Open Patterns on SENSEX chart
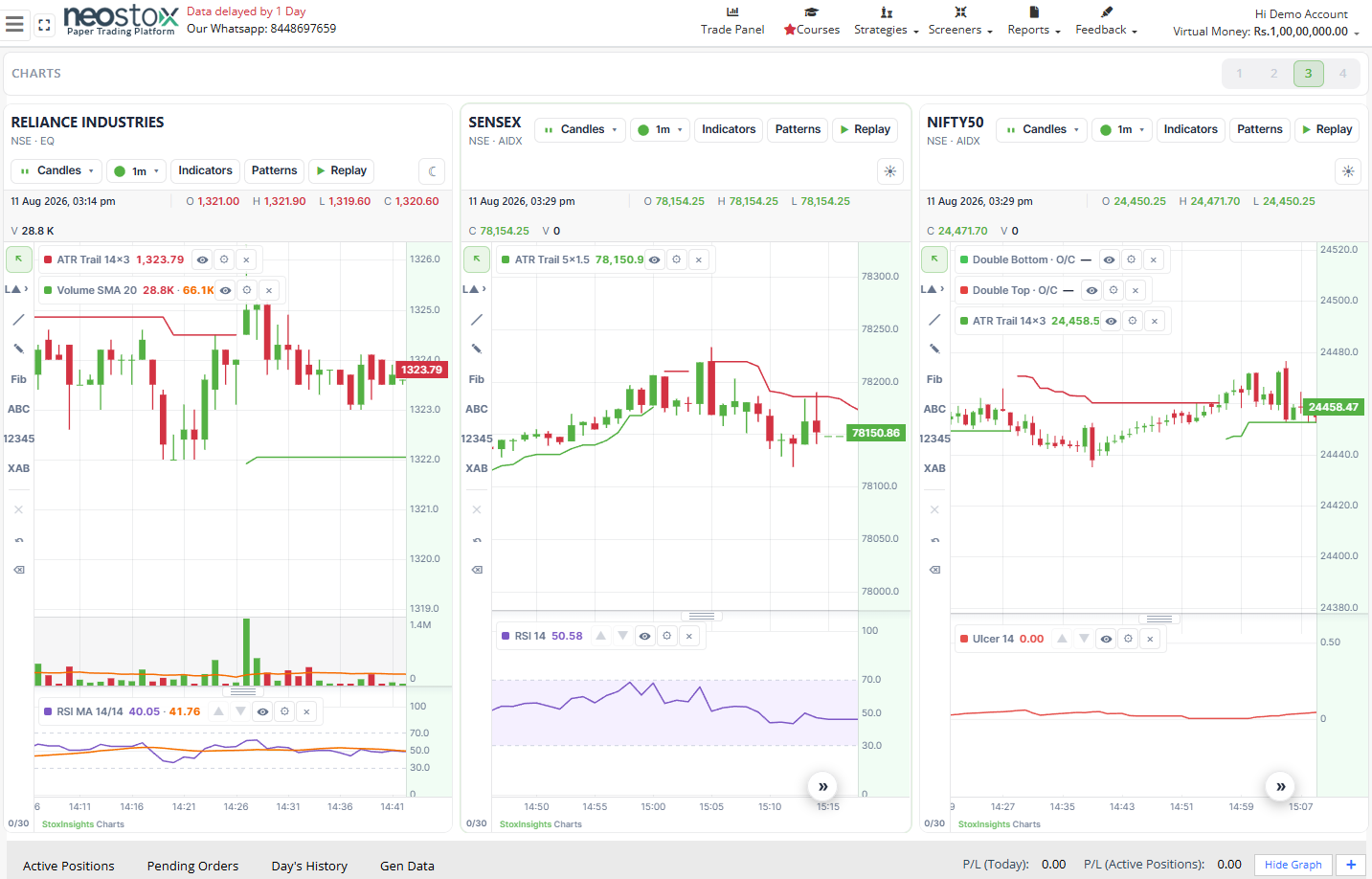1372x879 pixels. click(x=798, y=129)
